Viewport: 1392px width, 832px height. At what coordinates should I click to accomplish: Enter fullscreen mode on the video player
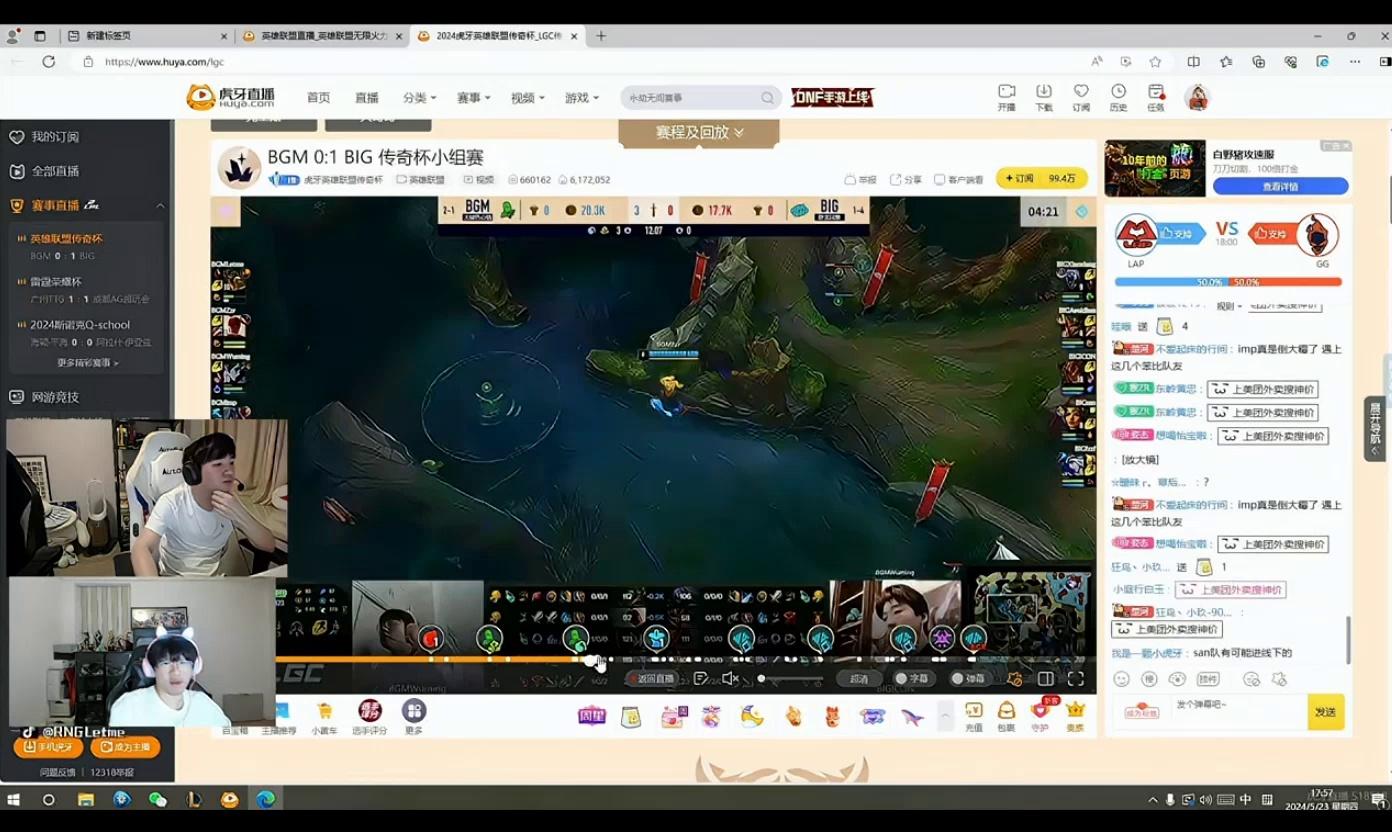pyautogui.click(x=1075, y=679)
